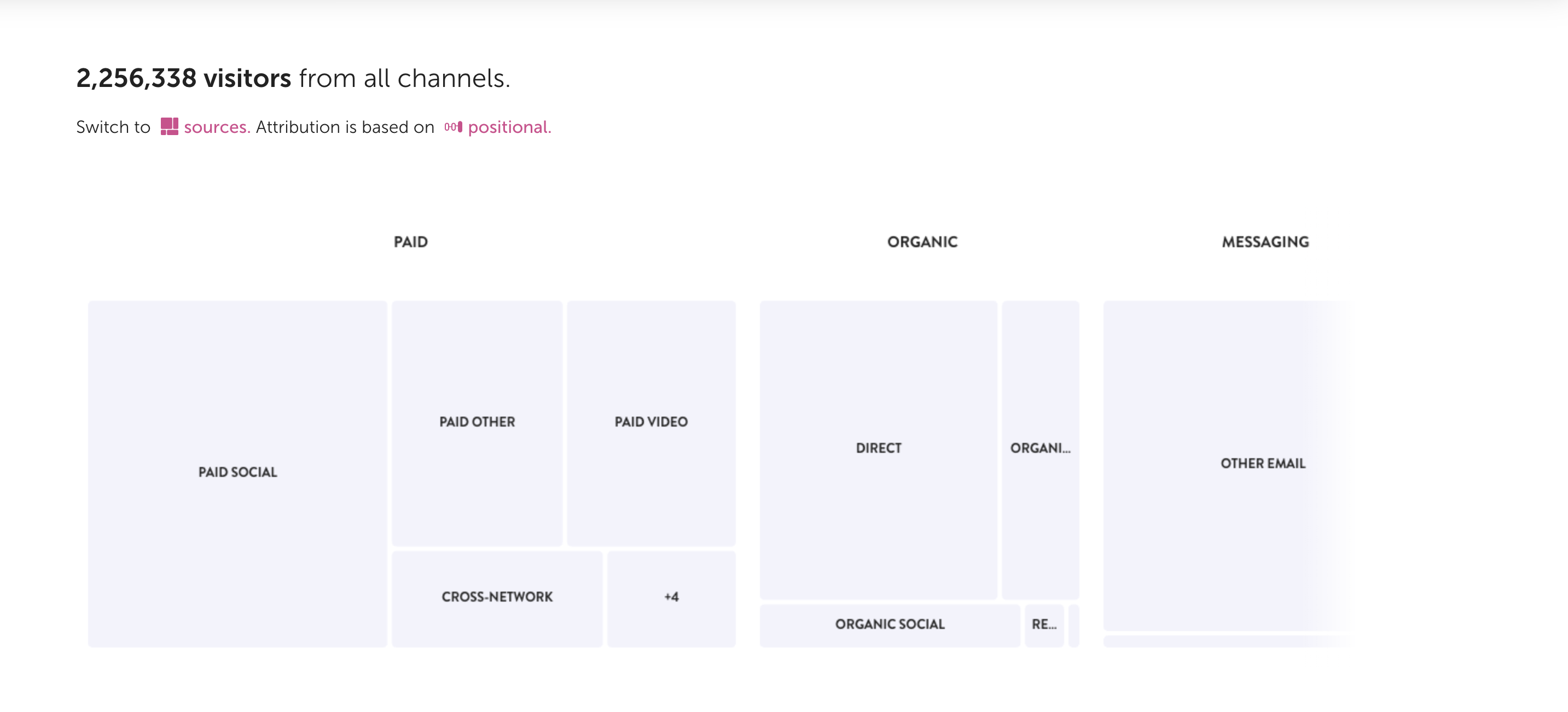
Task: Select the Paid Other tile
Action: pos(477,422)
